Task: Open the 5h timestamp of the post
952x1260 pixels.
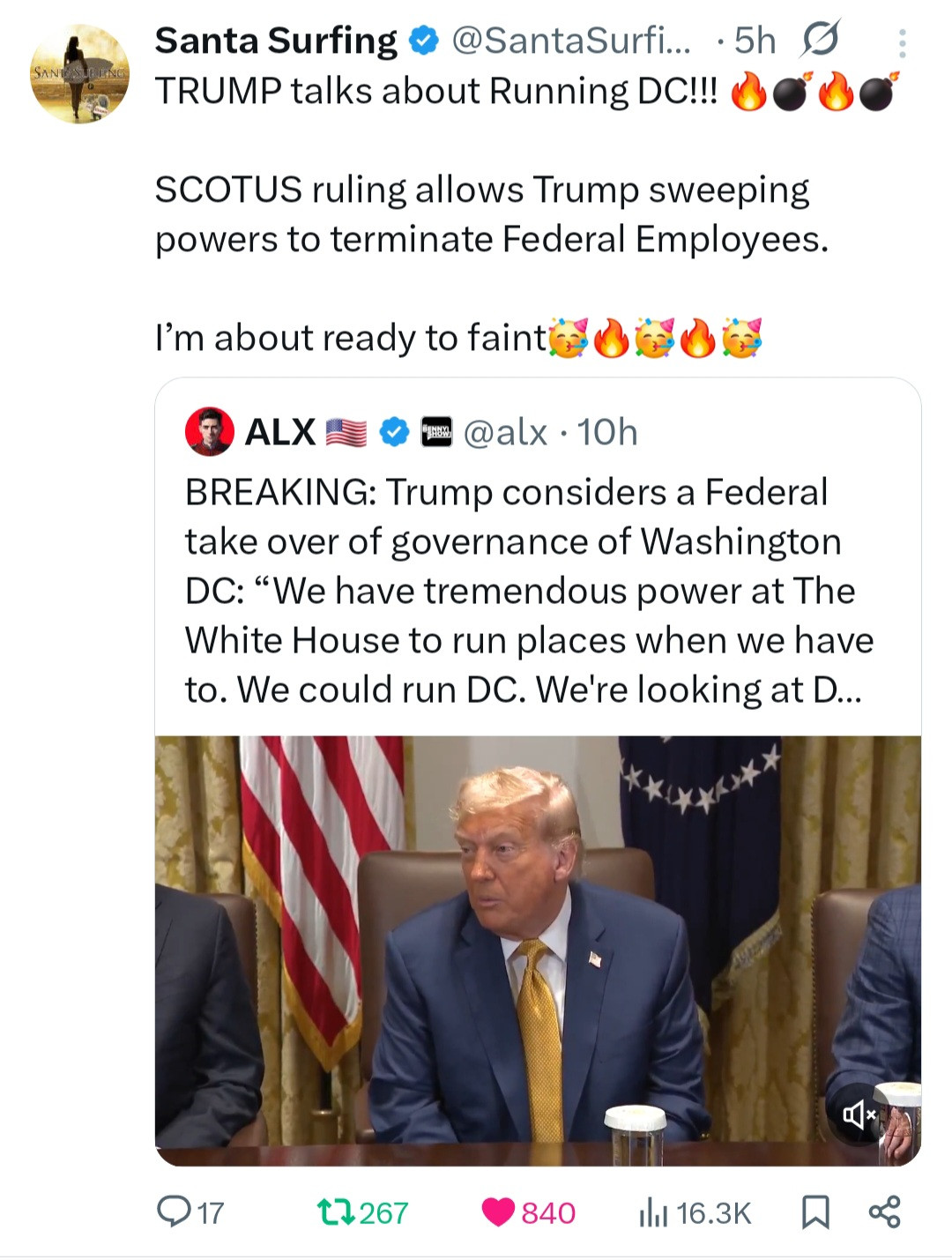Action: coord(755,41)
